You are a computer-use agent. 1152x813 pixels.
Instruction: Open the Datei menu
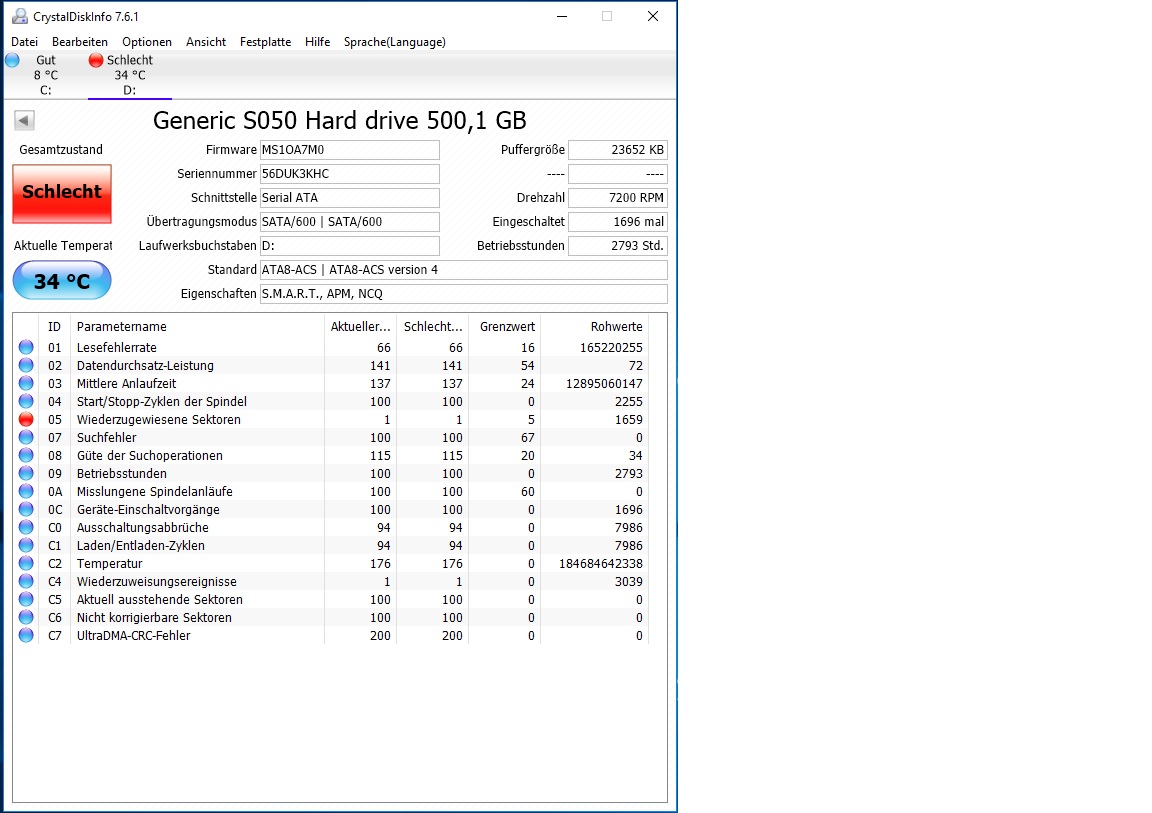(x=24, y=42)
